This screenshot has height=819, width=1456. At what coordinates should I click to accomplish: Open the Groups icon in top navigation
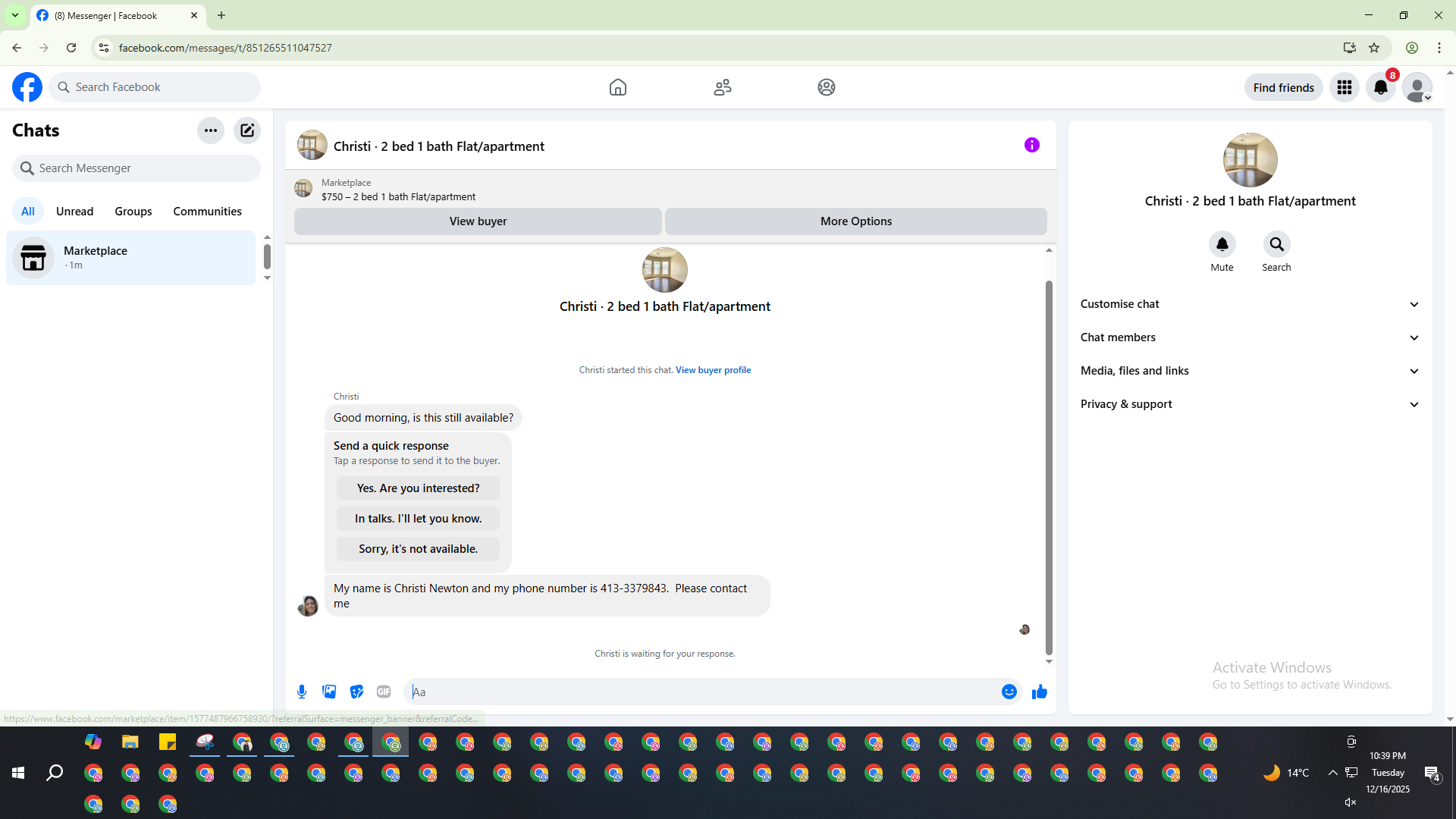(827, 87)
